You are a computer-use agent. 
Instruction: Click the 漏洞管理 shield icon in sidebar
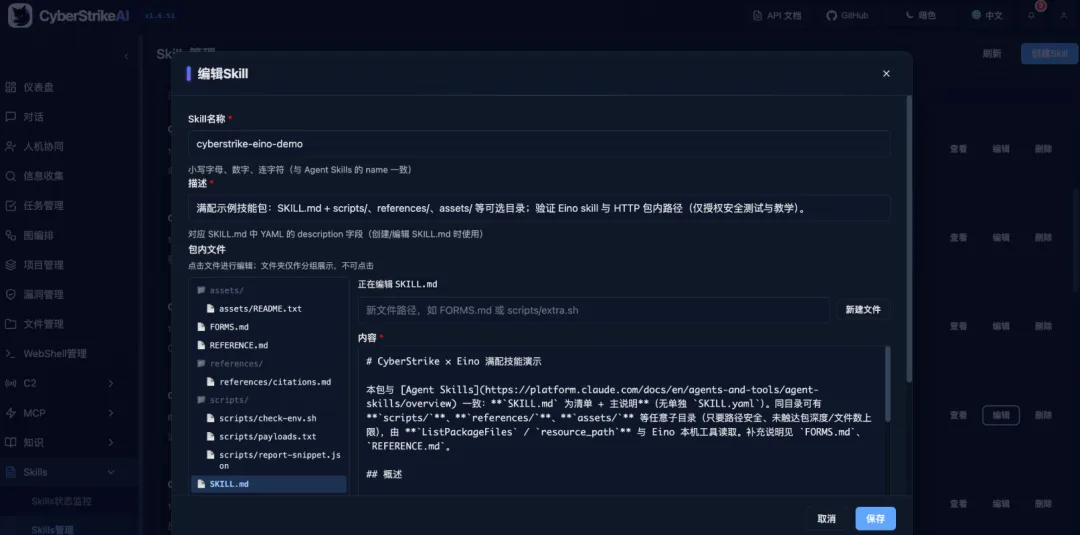tap(10, 294)
